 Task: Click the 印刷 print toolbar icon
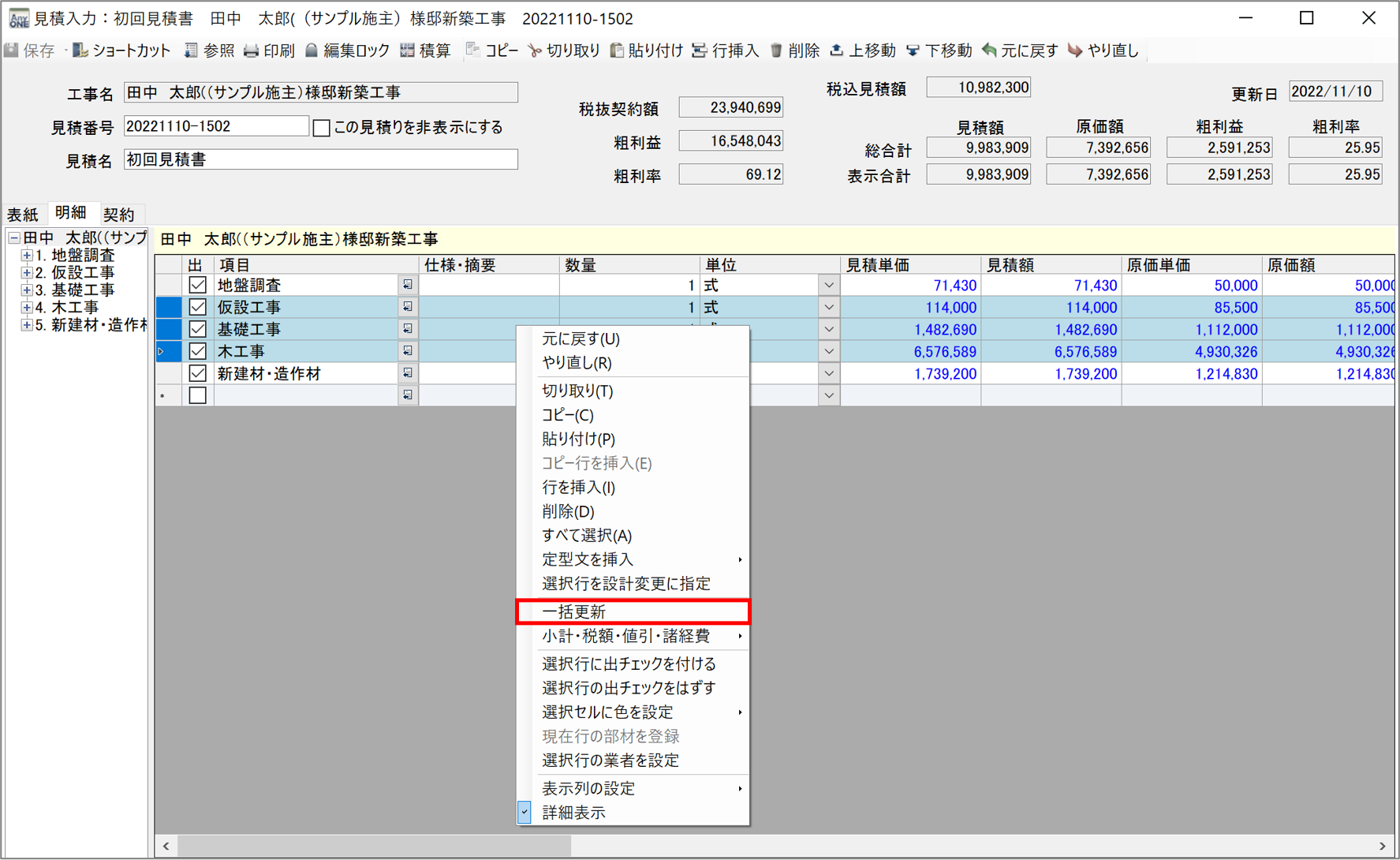point(252,50)
